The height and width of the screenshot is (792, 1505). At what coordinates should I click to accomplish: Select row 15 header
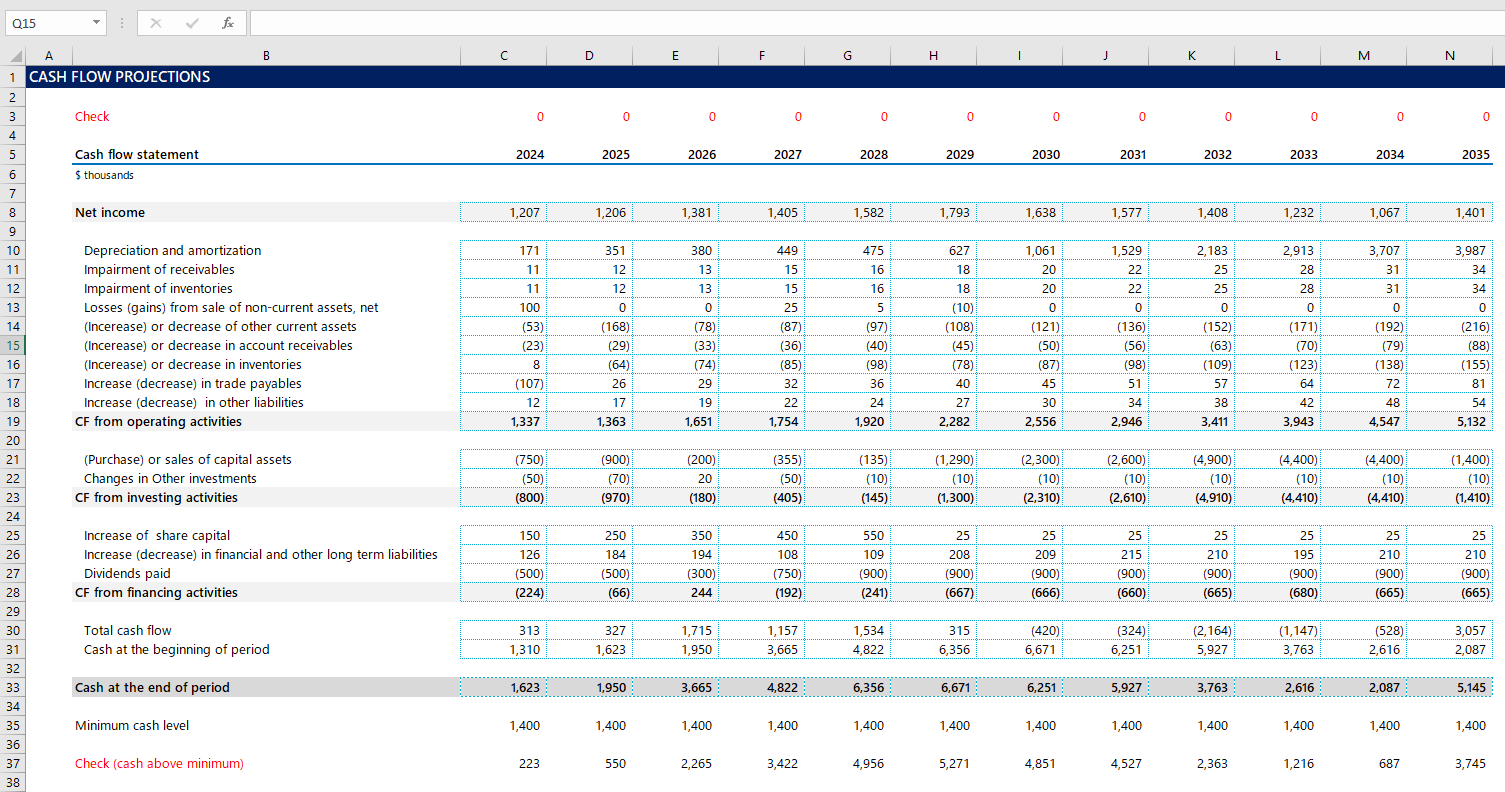tap(13, 345)
